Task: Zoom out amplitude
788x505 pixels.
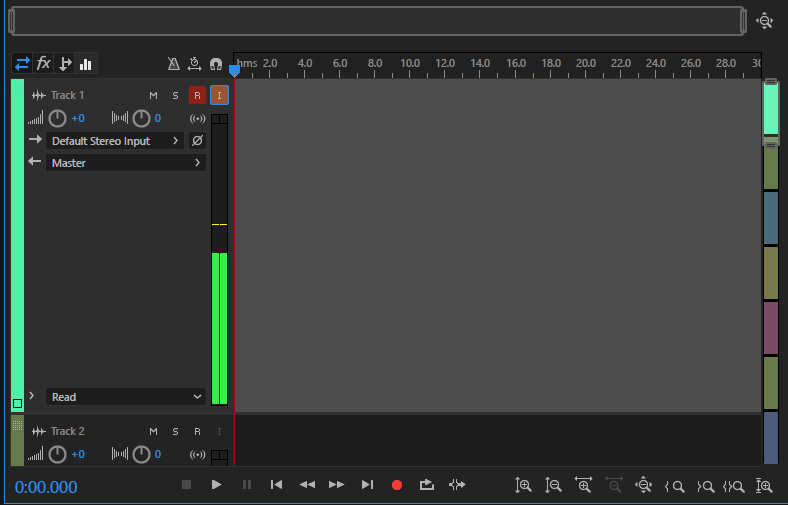Action: [553, 485]
